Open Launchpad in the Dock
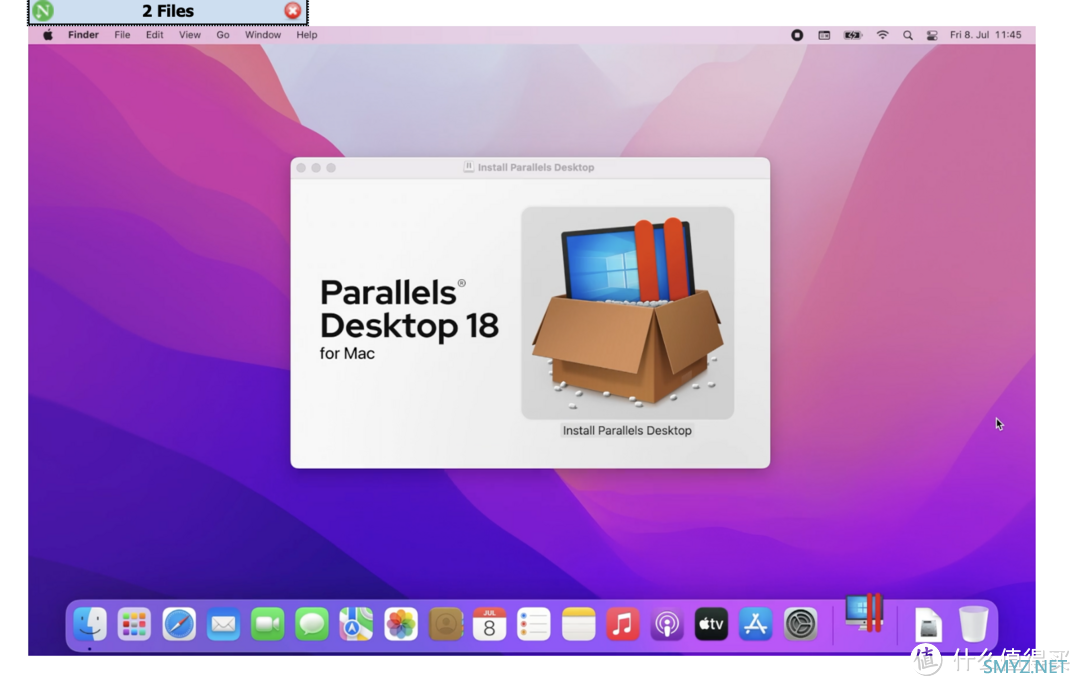This screenshot has width=1080, height=686. point(134,625)
